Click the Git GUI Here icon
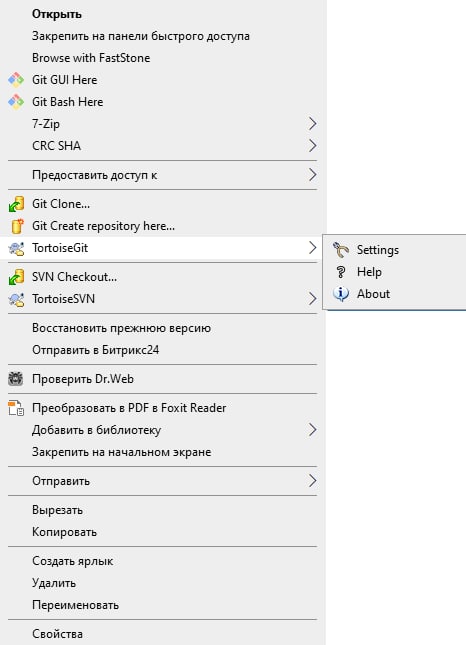Image resolution: width=466 pixels, height=645 pixels. coord(16,80)
